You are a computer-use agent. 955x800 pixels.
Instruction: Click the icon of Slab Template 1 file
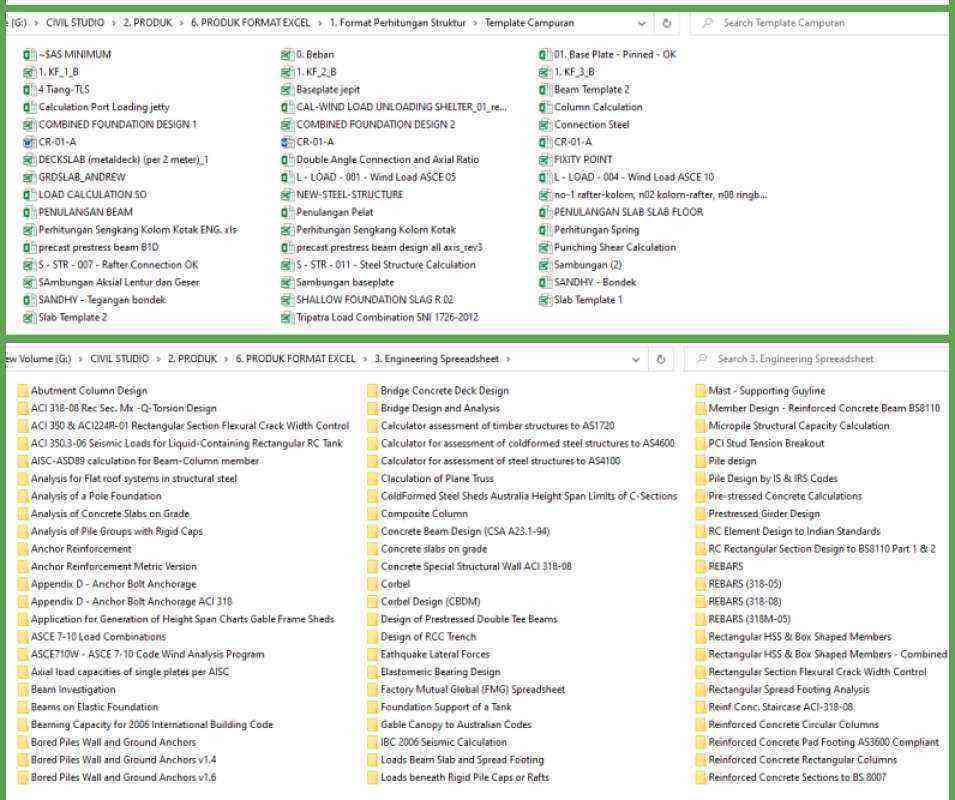click(x=544, y=300)
